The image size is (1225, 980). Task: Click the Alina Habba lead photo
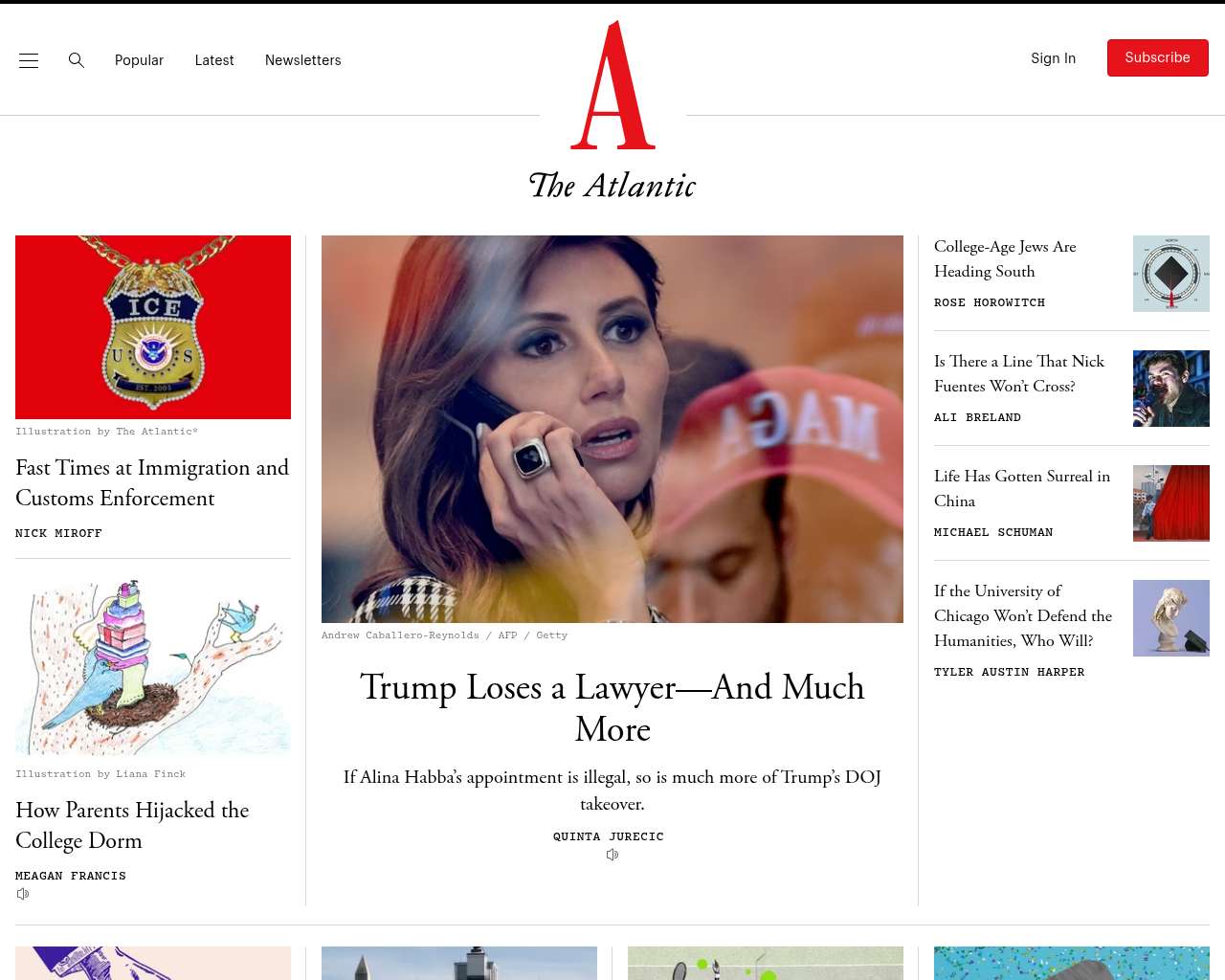click(x=612, y=429)
